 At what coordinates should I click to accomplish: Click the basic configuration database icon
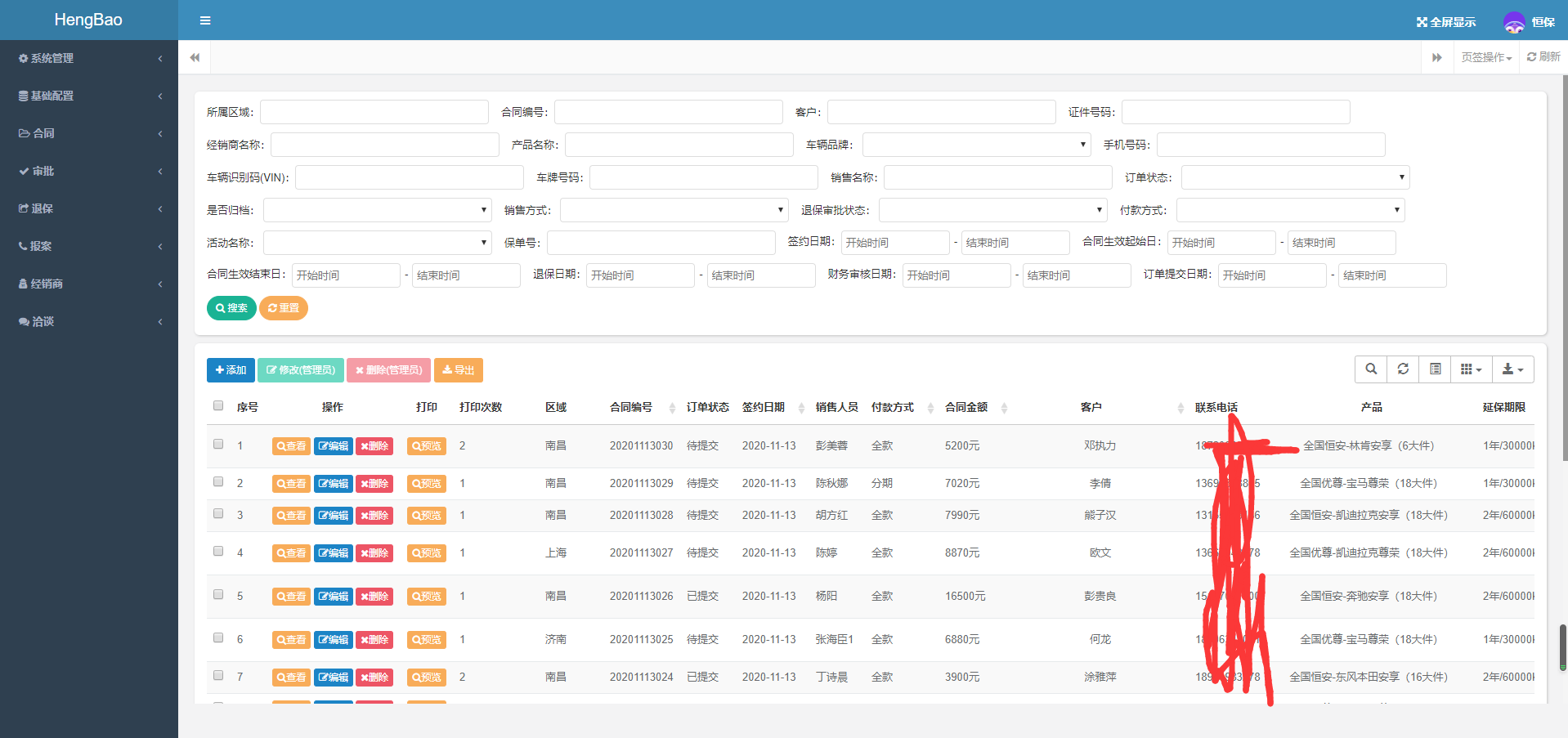click(x=24, y=96)
